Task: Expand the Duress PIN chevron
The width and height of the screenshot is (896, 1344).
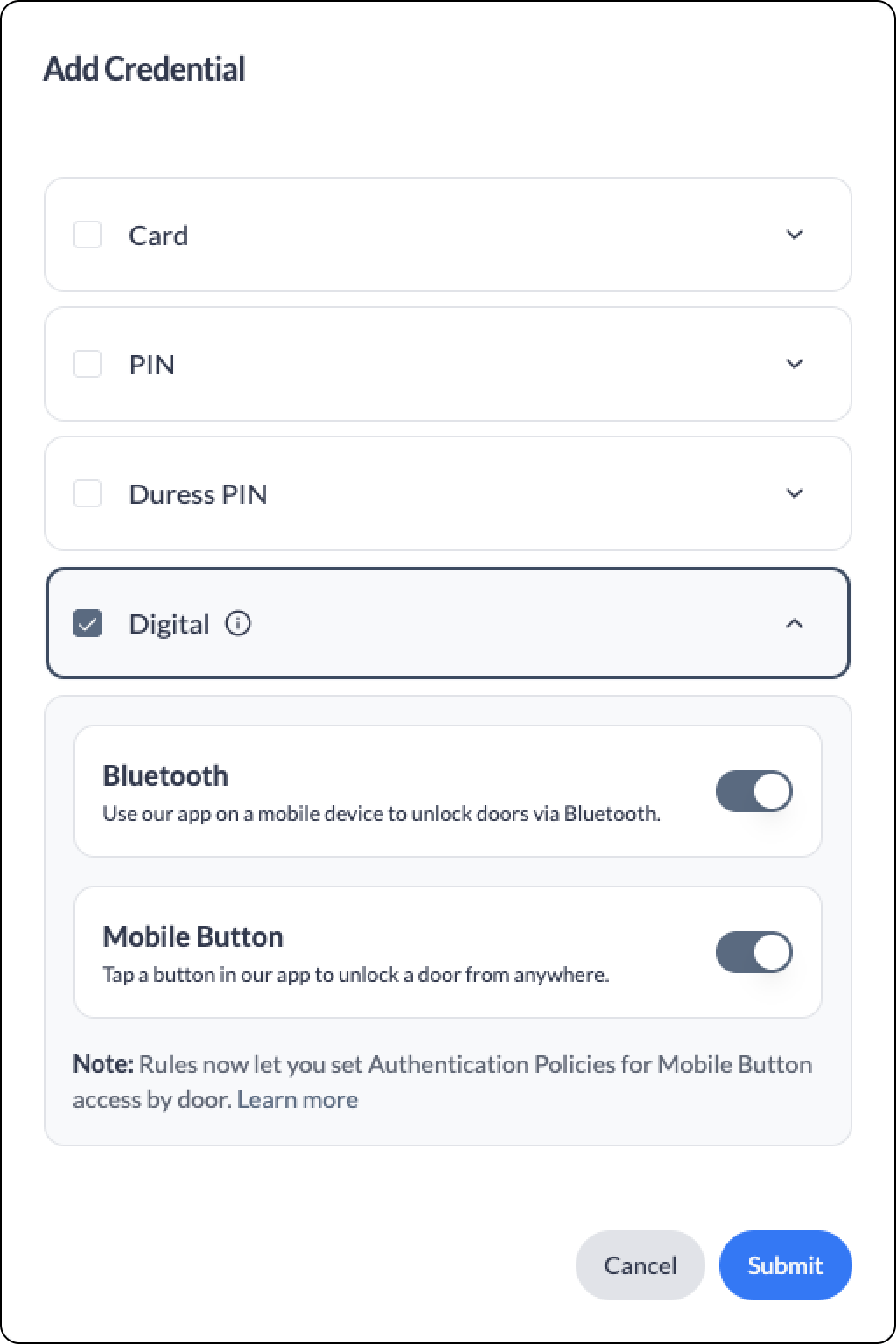Action: pyautogui.click(x=794, y=493)
